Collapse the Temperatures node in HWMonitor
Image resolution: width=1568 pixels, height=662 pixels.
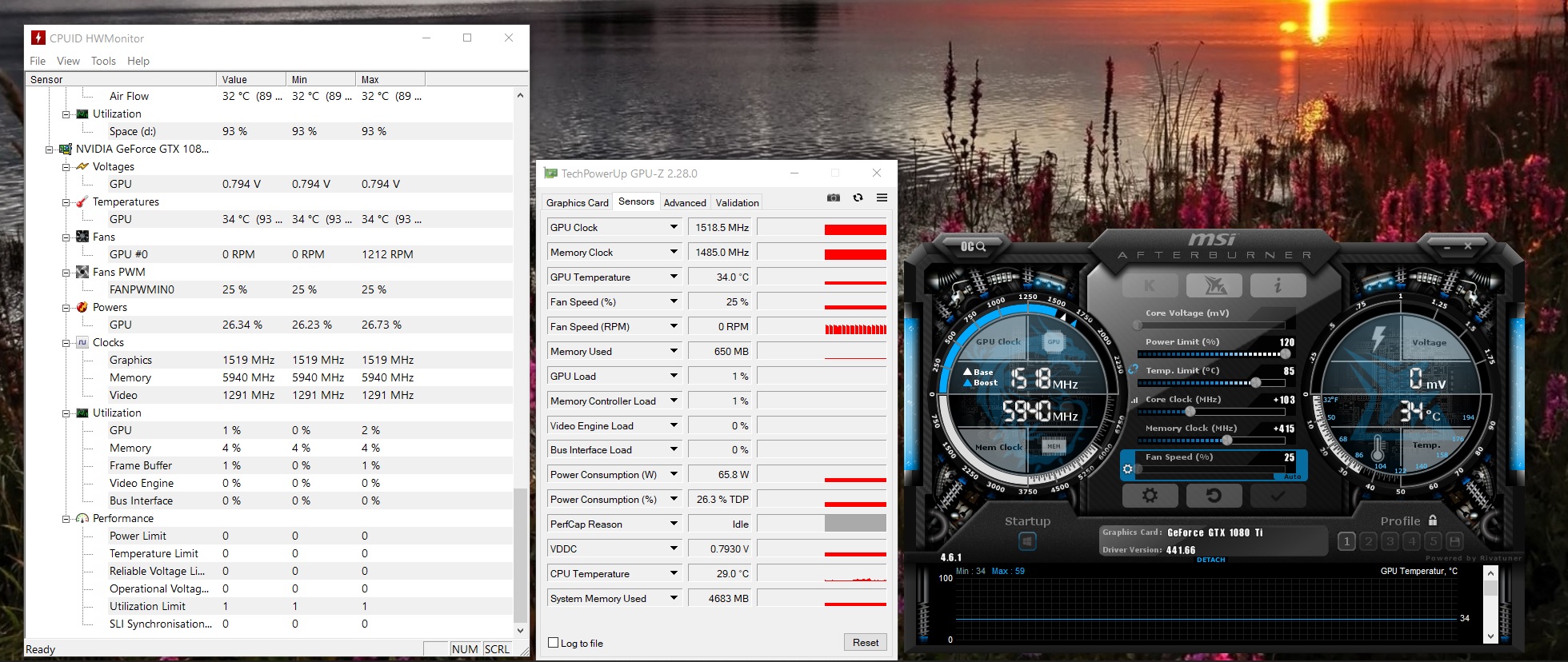pyautogui.click(x=66, y=201)
